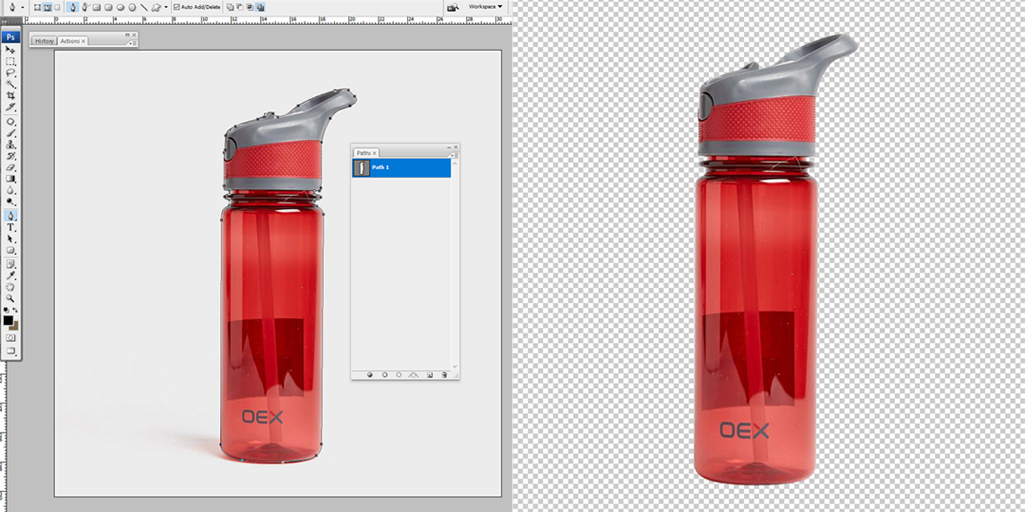
Task: Select the Rectangular Marquee tool
Action: 10,61
